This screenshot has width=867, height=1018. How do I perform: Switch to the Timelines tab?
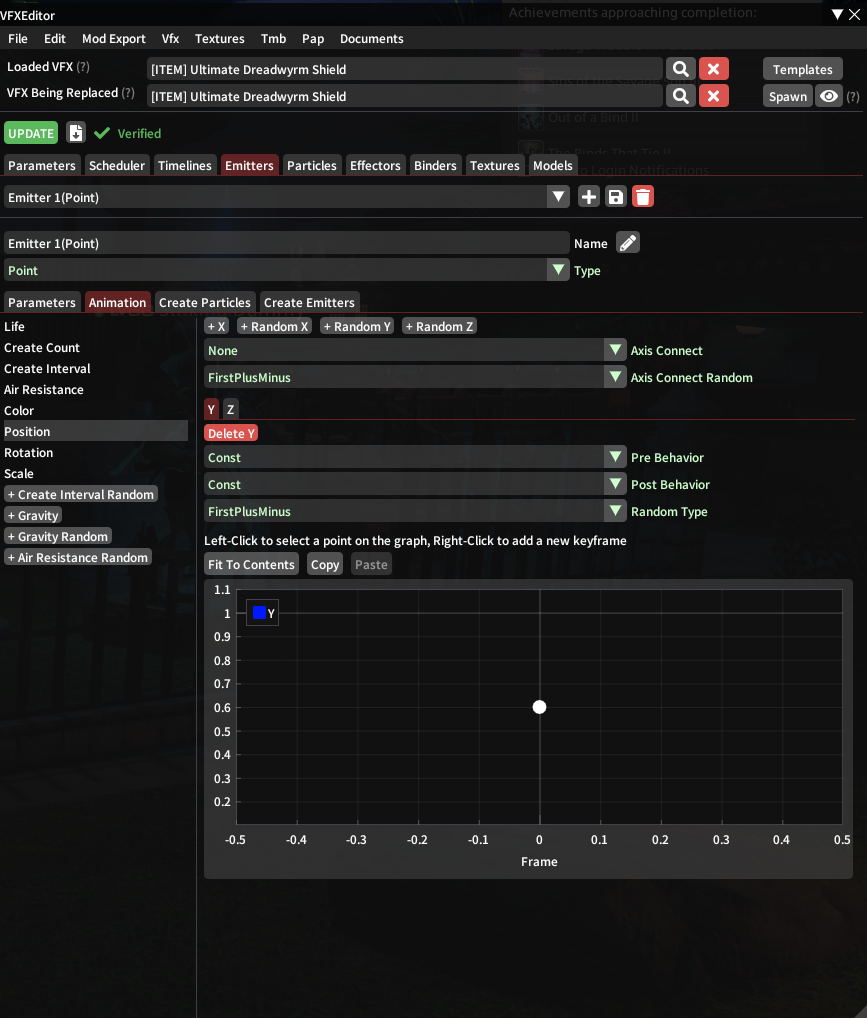[x=184, y=165]
